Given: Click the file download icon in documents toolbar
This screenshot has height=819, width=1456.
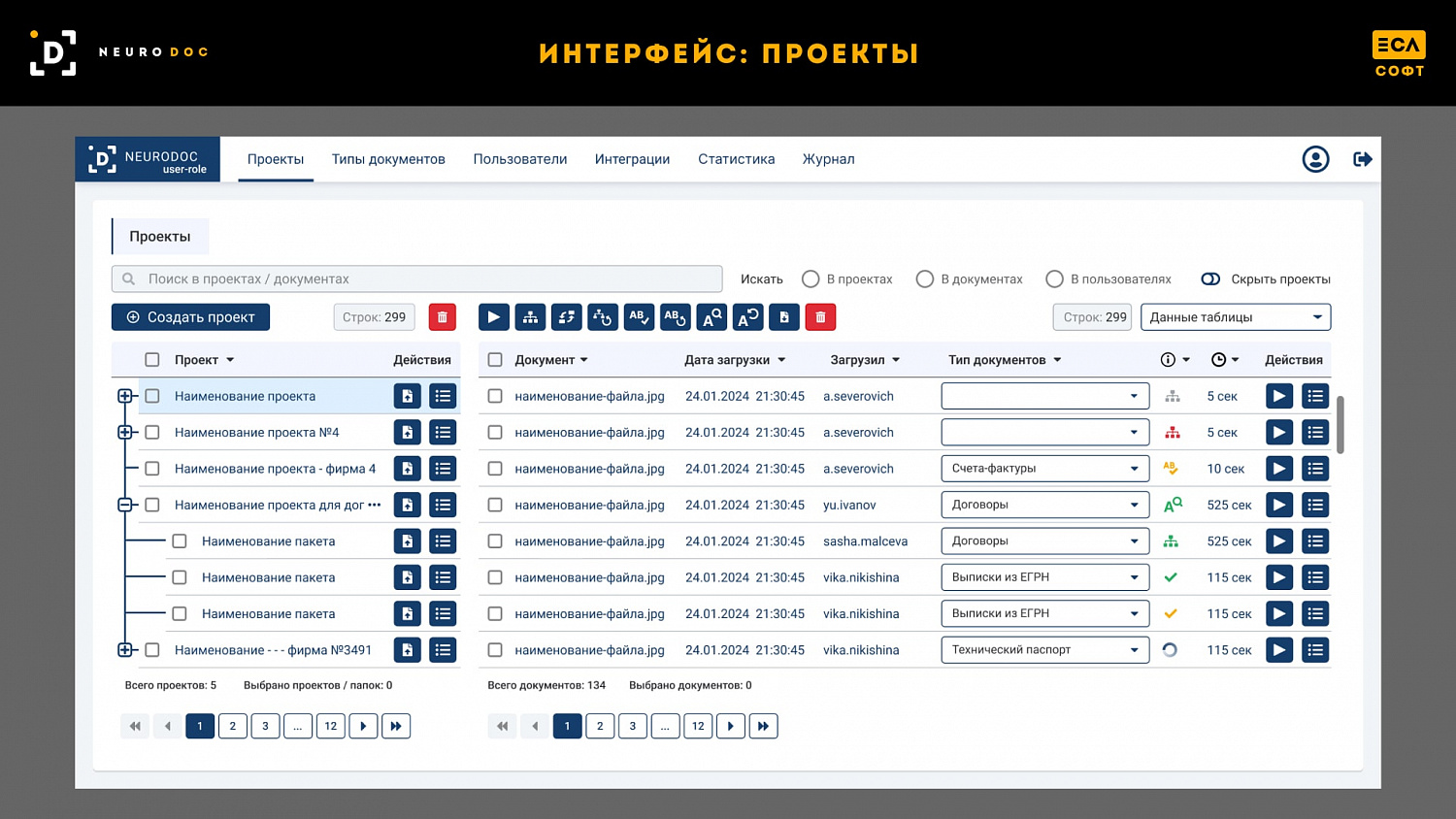Looking at the screenshot, I should [784, 317].
